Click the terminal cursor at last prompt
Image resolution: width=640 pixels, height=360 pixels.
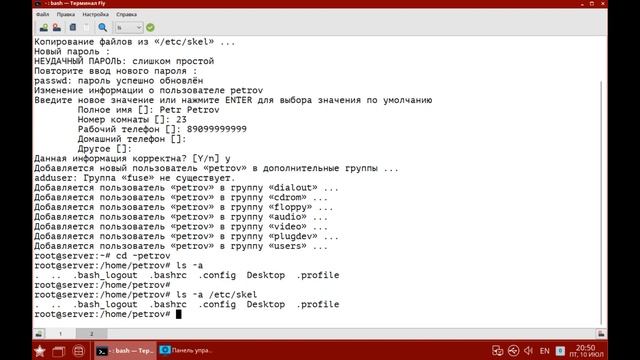178,314
